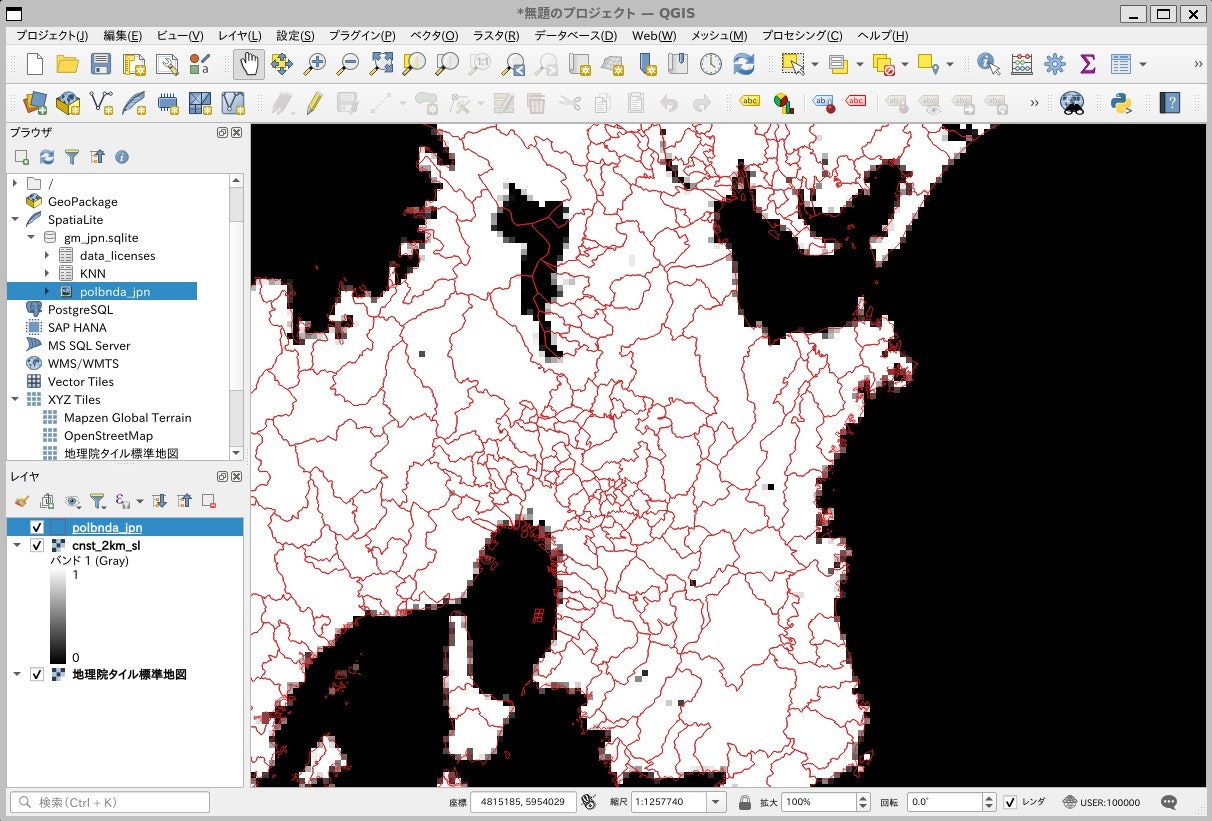Viewport: 1212px width, 821px height.
Task: Collapse the gm_jpn.sqlite database tree
Action: 30,237
